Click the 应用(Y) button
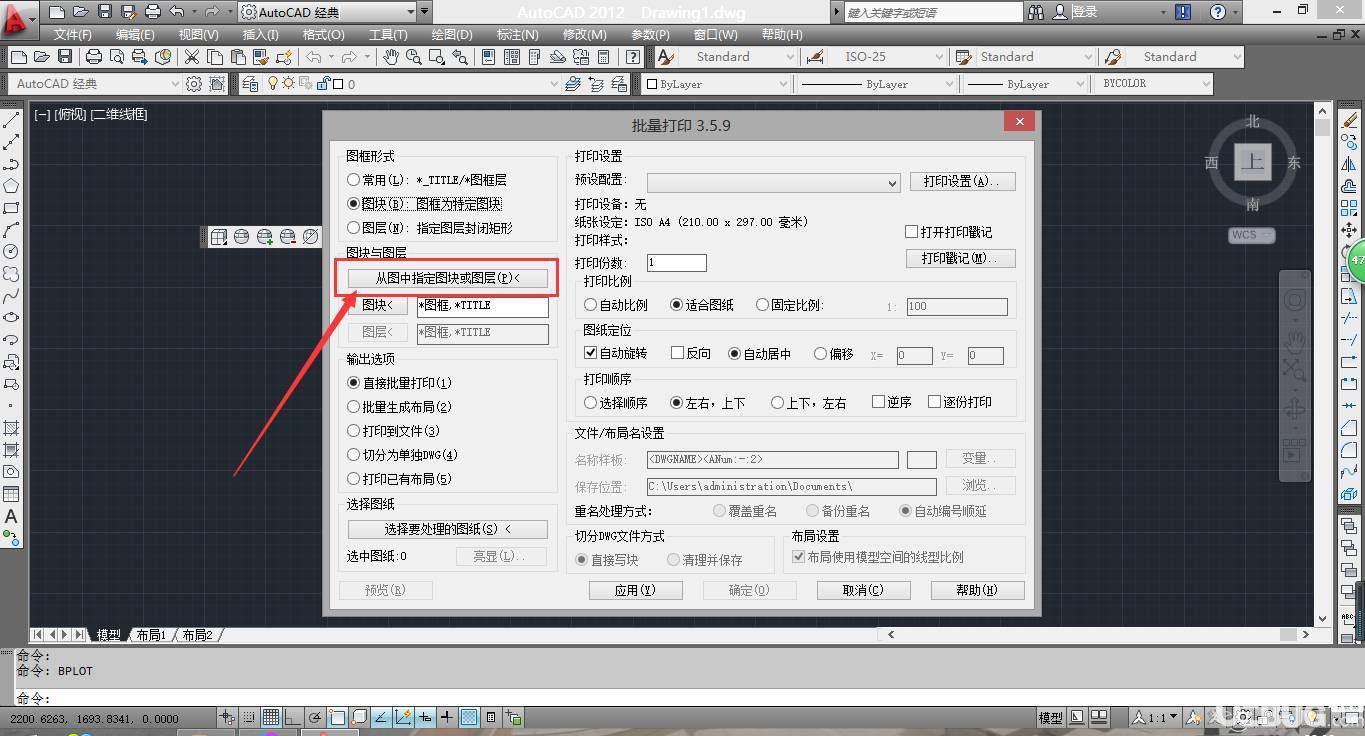 (635, 590)
